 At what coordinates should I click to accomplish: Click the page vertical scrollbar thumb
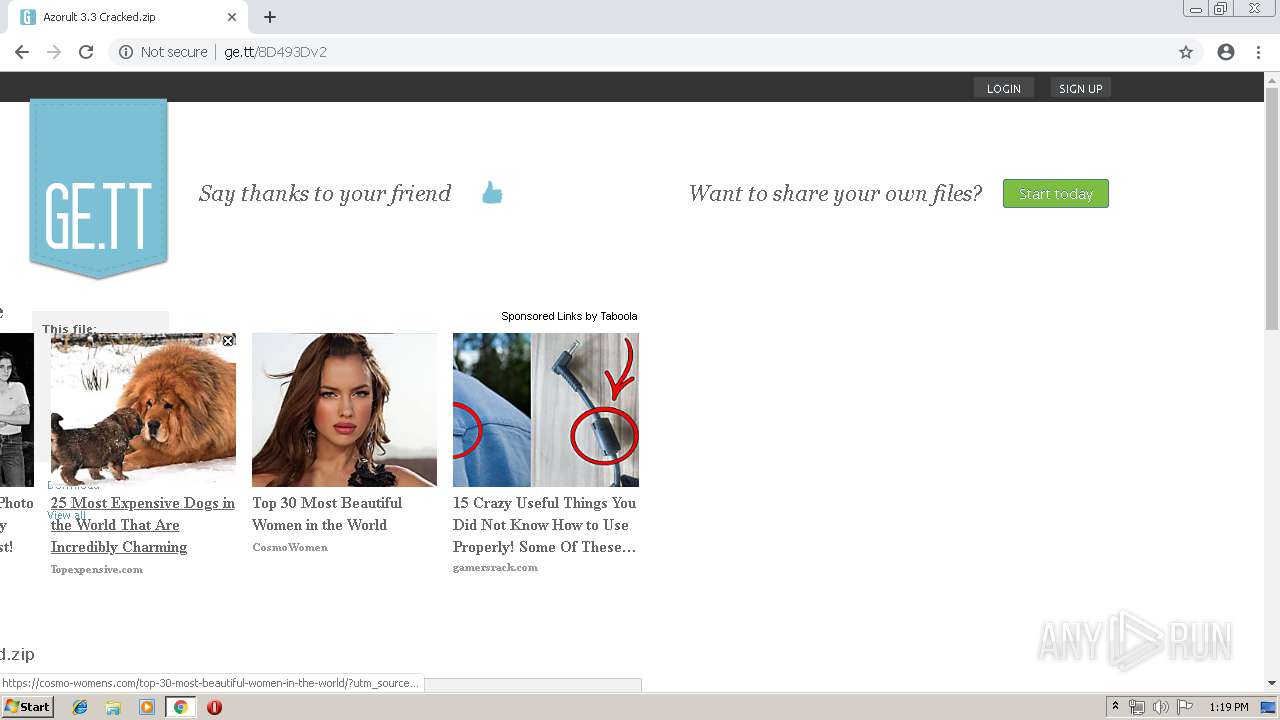point(1272,208)
